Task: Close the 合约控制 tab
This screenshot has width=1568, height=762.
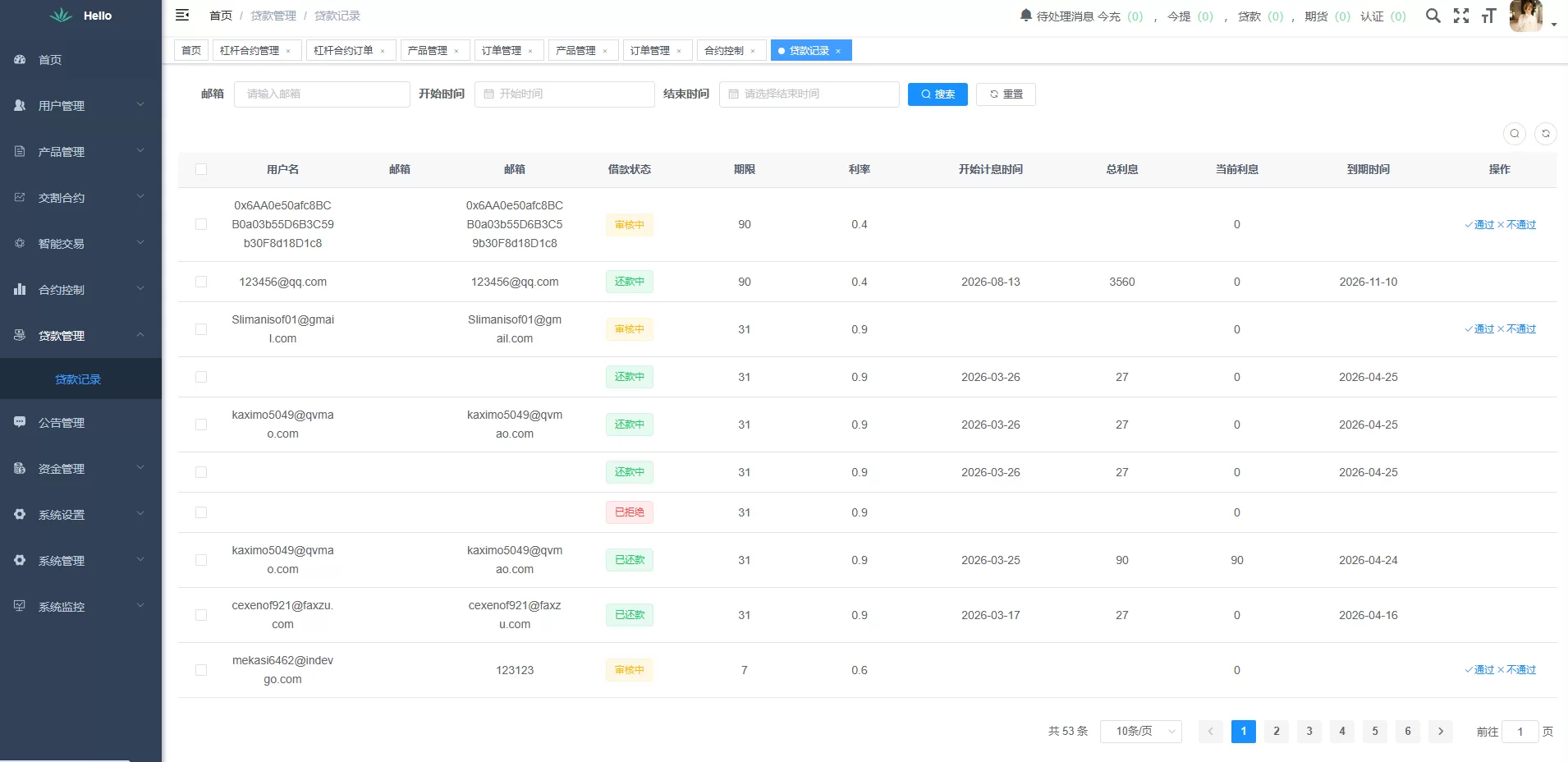Action: [x=753, y=51]
